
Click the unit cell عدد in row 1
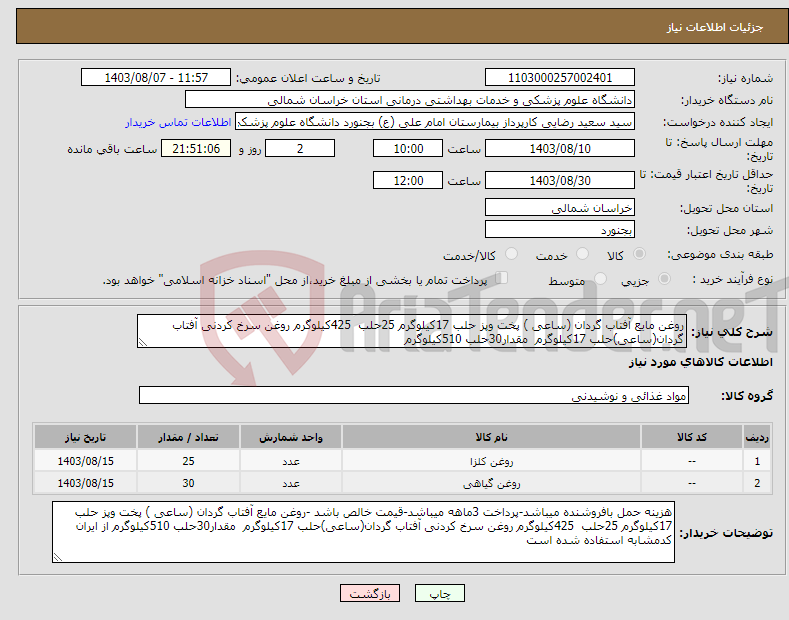click(291, 461)
